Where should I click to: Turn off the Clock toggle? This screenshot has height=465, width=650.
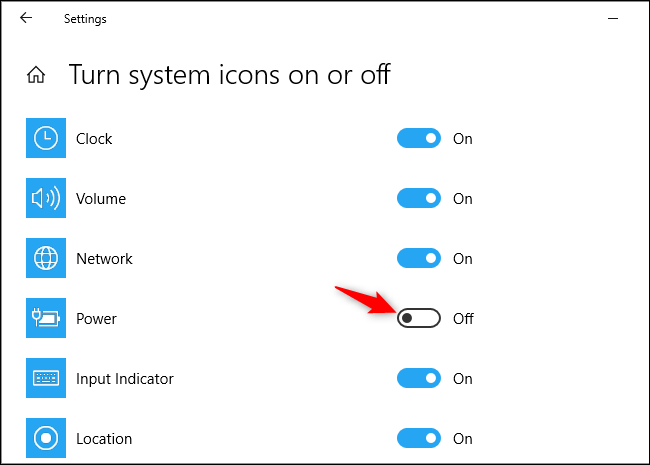pyautogui.click(x=419, y=139)
